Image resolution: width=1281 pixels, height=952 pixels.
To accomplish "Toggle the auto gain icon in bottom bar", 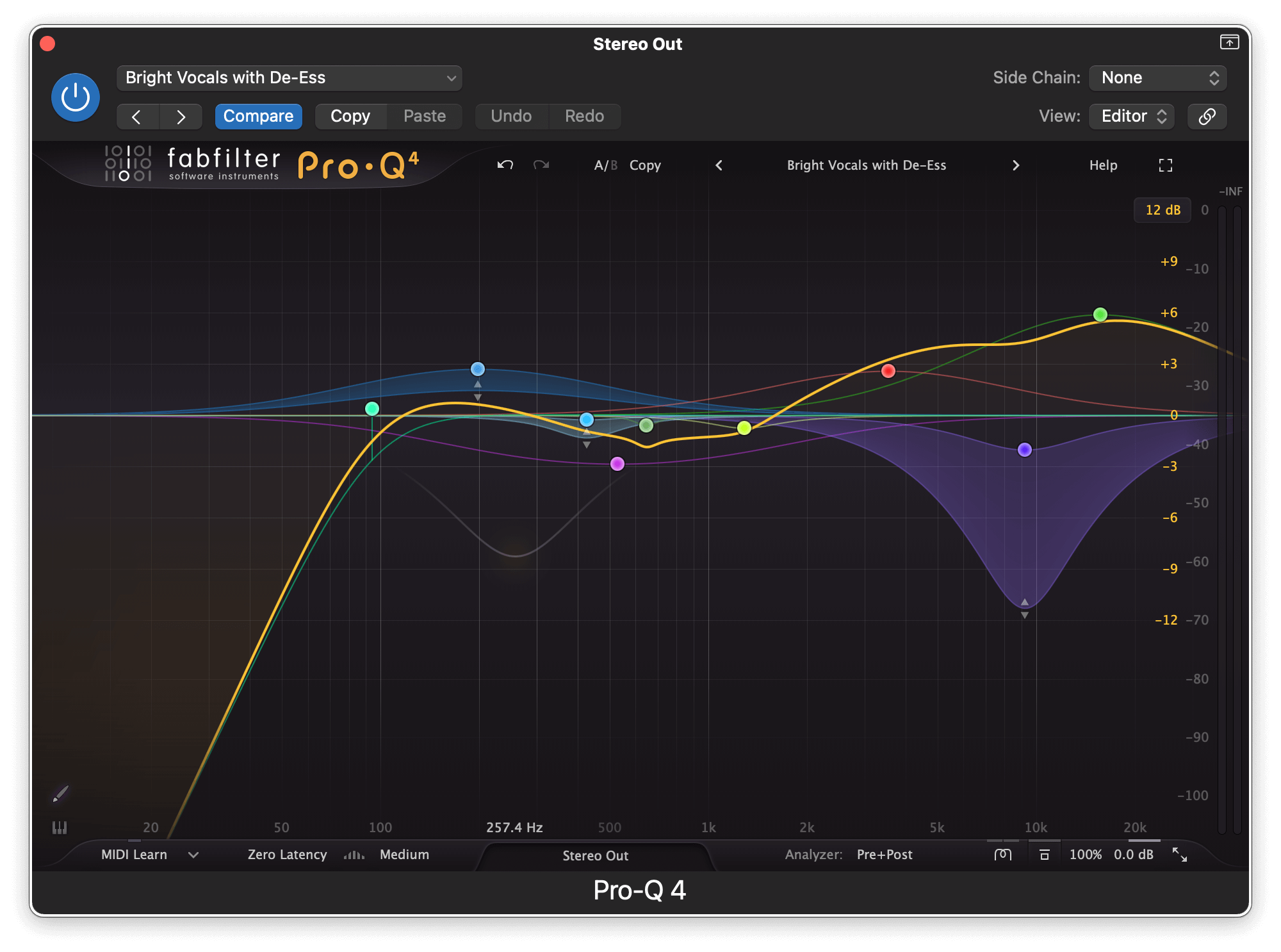I will [1044, 855].
